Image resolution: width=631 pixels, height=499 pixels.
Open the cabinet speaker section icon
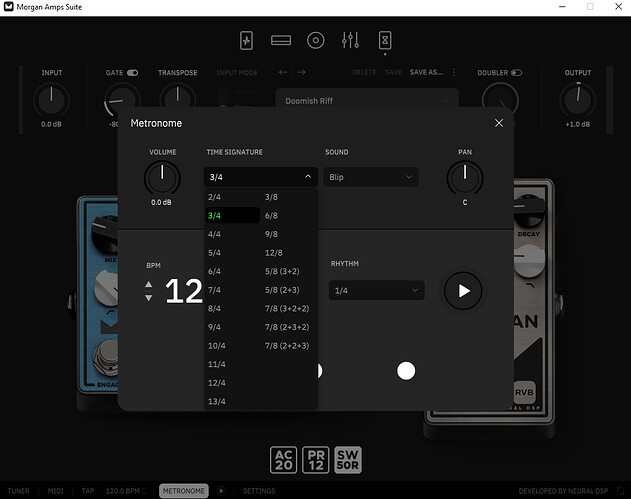click(315, 41)
